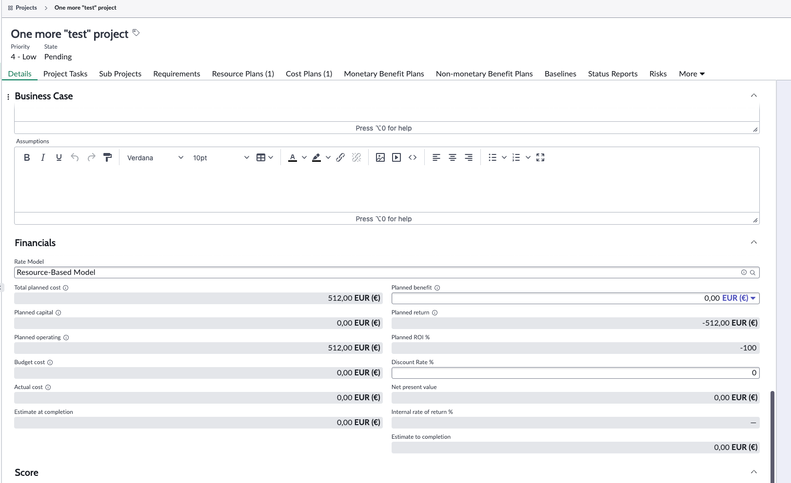Toggle fullscreen editor mode

point(540,157)
